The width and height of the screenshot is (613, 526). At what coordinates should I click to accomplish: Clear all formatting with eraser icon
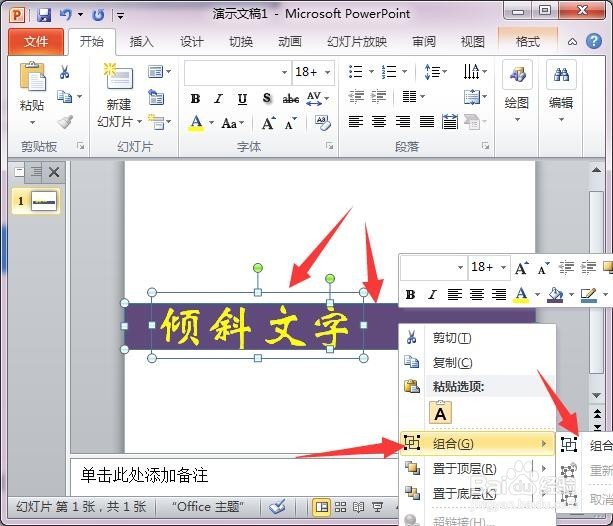[x=323, y=123]
